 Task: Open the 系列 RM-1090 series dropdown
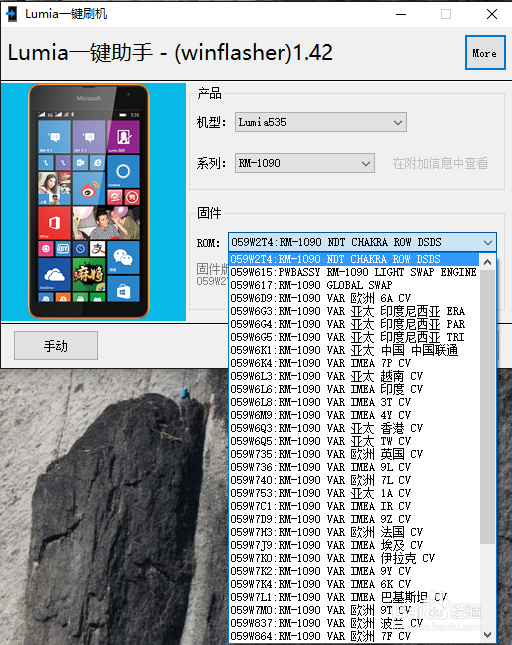(x=305, y=163)
